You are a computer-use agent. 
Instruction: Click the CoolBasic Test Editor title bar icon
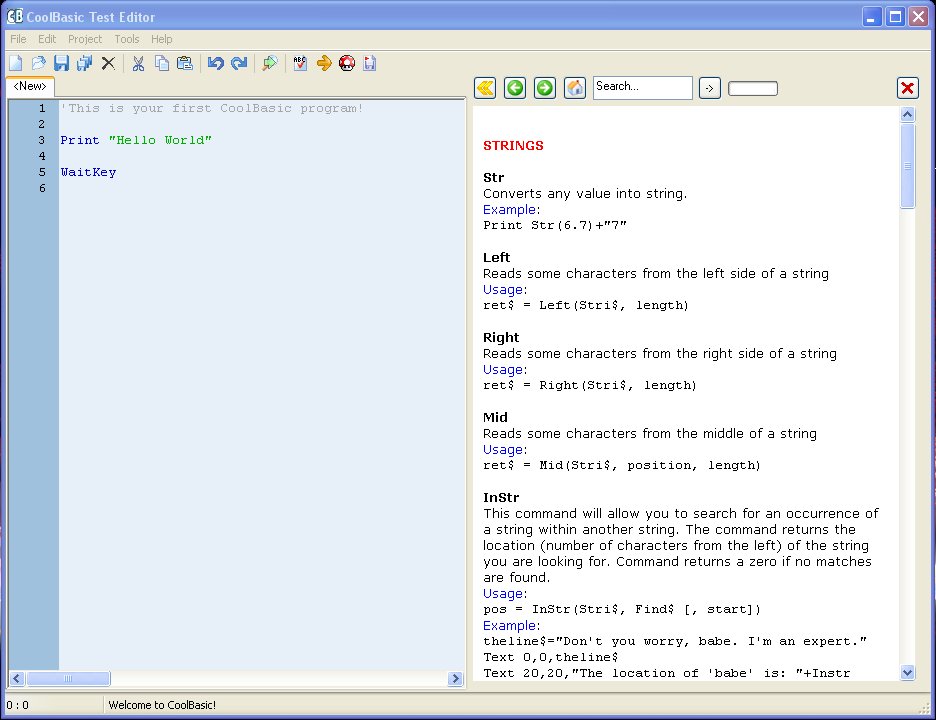pyautogui.click(x=15, y=16)
